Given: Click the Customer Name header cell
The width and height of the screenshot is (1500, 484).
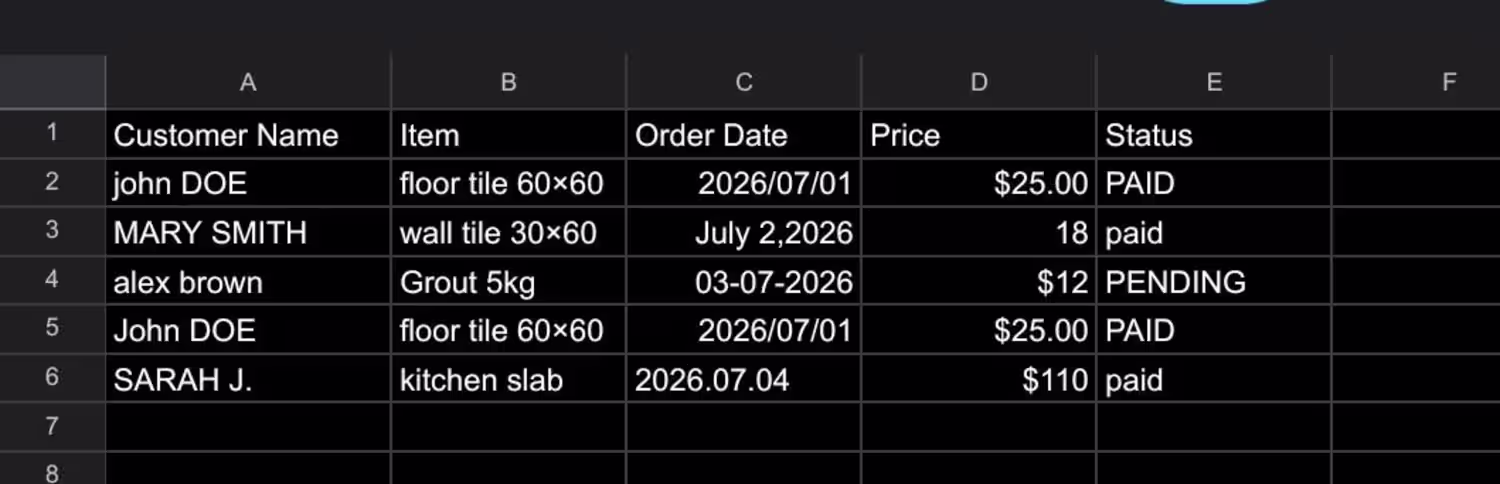Looking at the screenshot, I should coord(248,134).
